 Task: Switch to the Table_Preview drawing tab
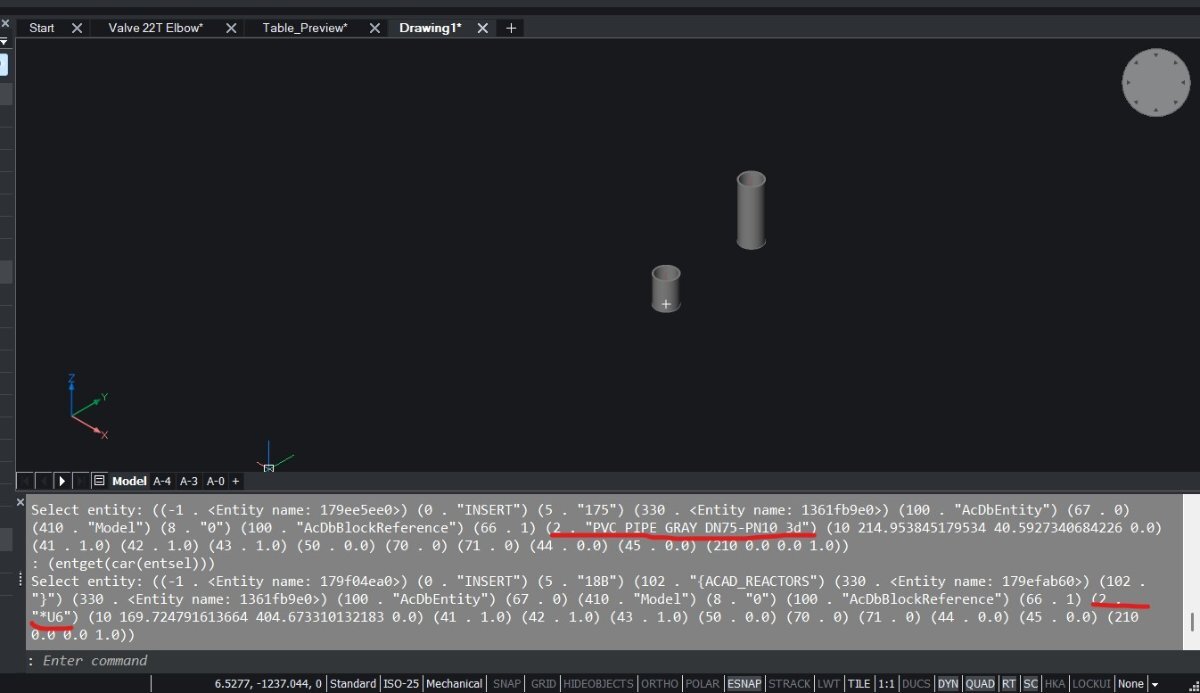click(x=305, y=28)
